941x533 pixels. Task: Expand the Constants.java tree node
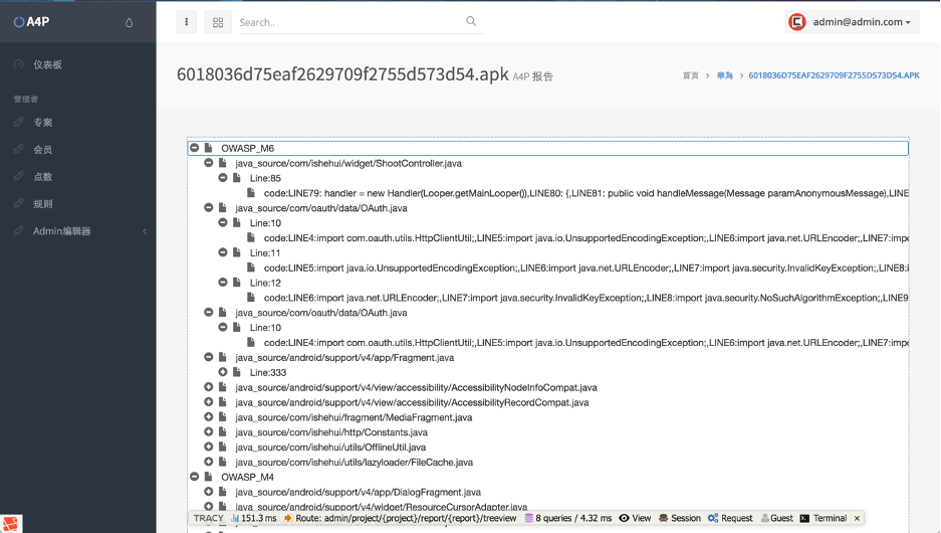208,432
